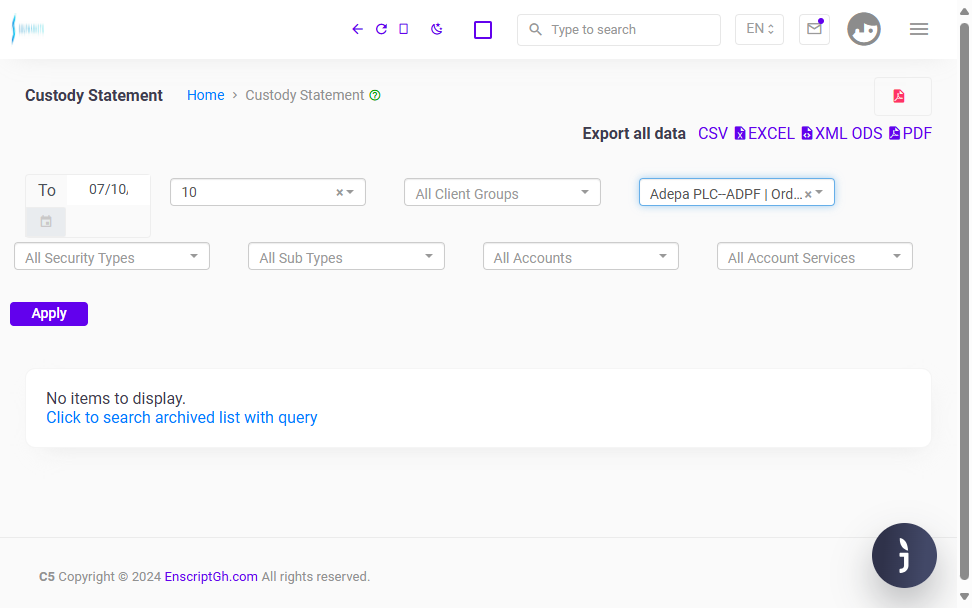
Task: Click the scrollbar down arrow
Action: point(964,596)
